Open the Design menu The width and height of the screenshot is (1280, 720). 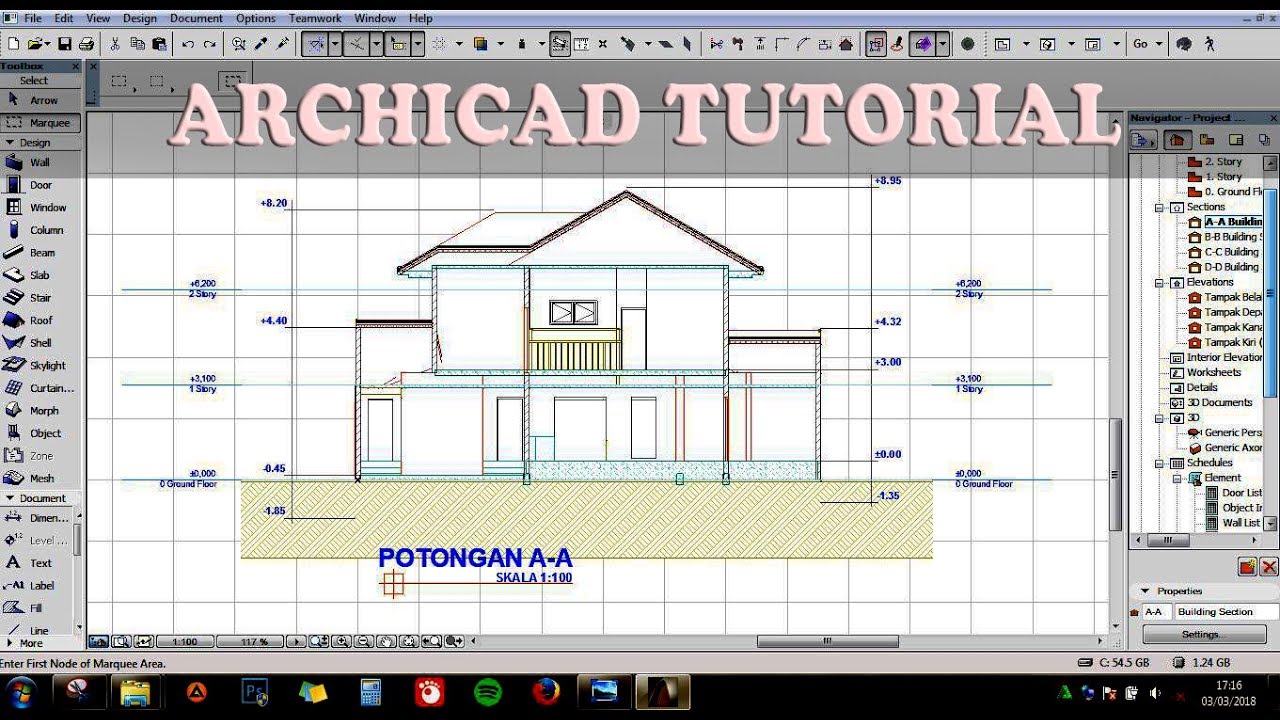(x=140, y=18)
